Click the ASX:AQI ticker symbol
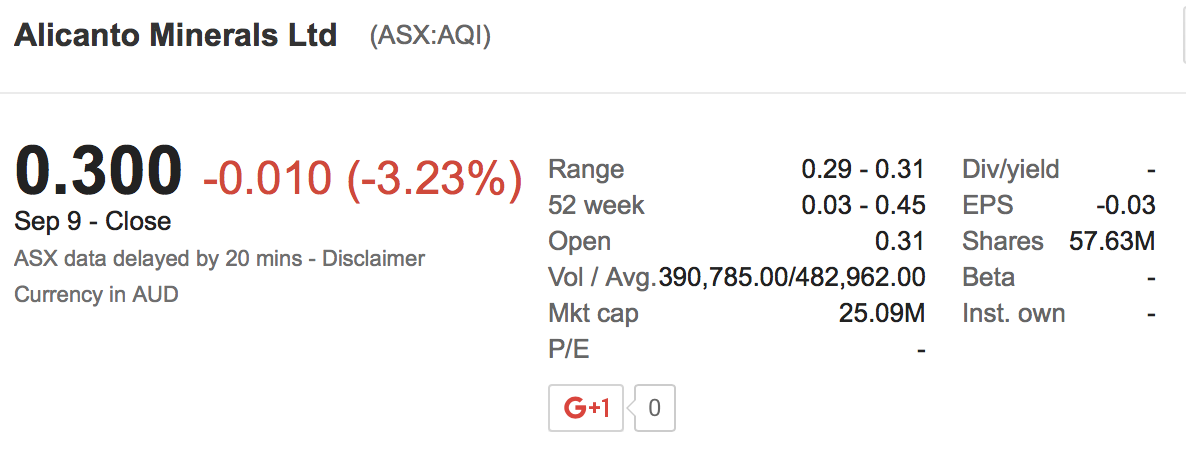Viewport: 1186px width, 454px height. 430,37
